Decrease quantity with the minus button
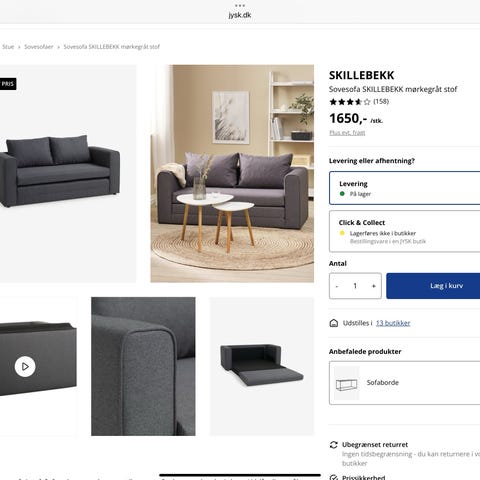This screenshot has width=480, height=480. (x=337, y=286)
